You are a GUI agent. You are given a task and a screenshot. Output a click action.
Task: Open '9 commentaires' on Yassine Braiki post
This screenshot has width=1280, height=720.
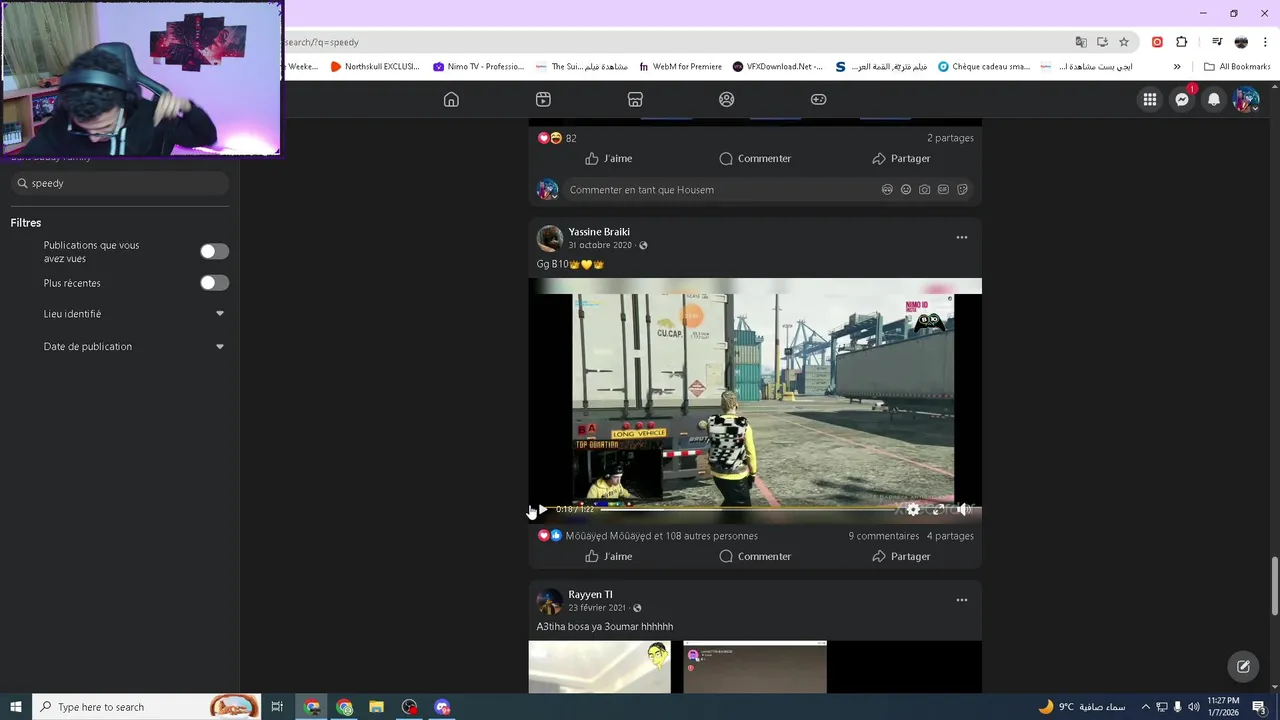[x=884, y=536]
